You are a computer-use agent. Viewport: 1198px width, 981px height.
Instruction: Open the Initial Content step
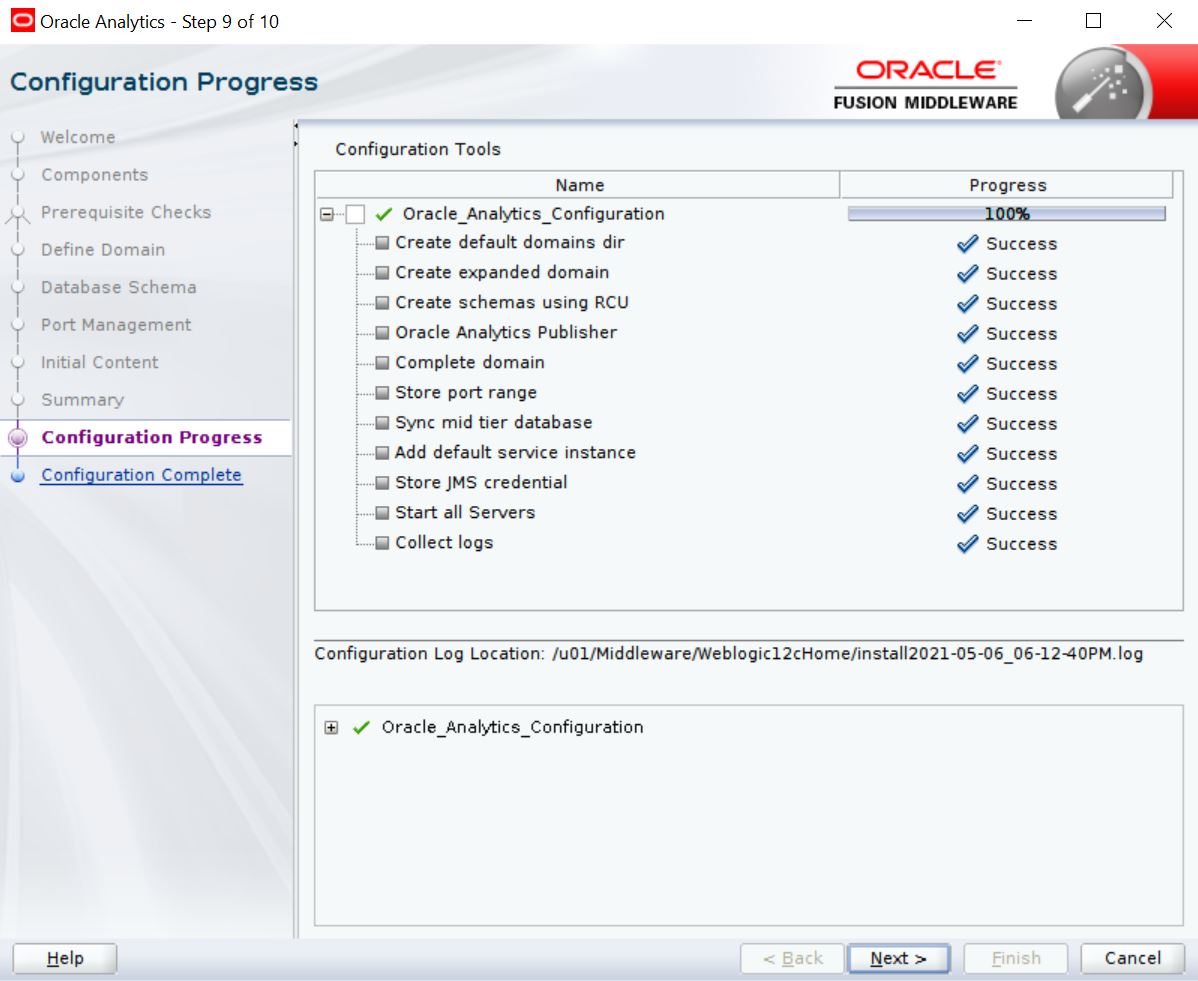pyautogui.click(x=99, y=362)
